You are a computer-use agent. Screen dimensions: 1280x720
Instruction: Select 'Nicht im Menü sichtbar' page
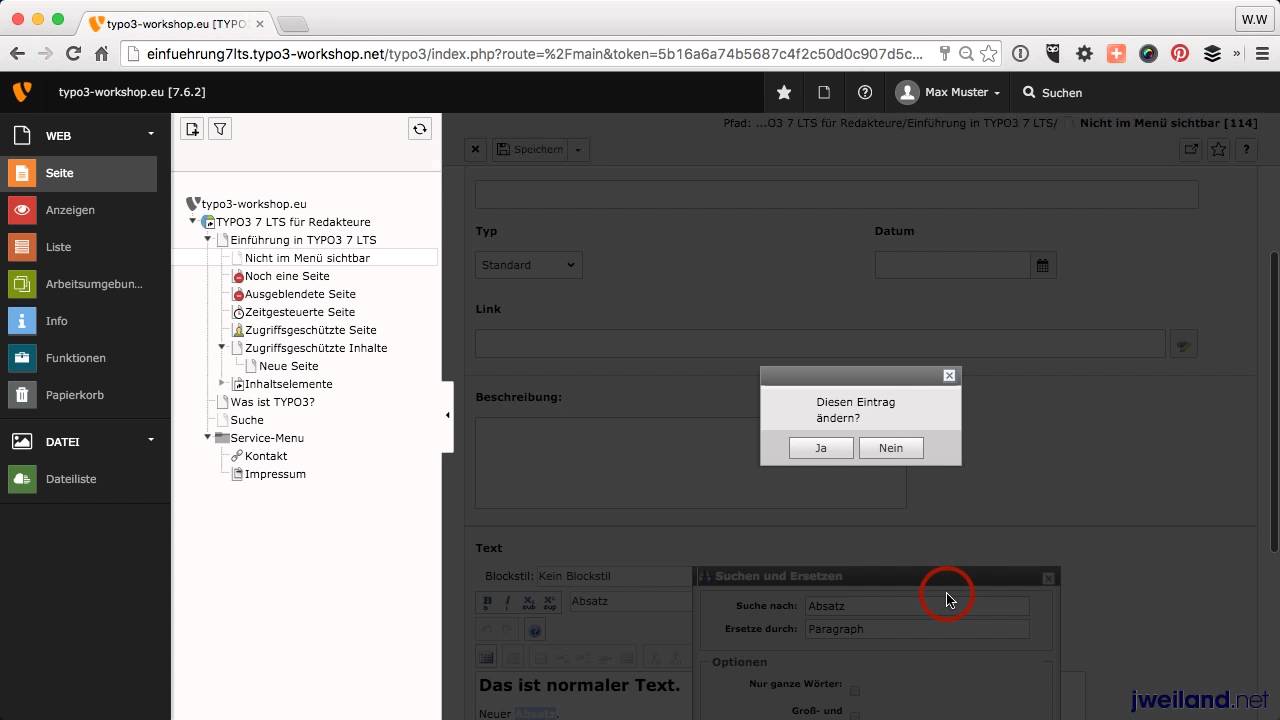point(307,258)
